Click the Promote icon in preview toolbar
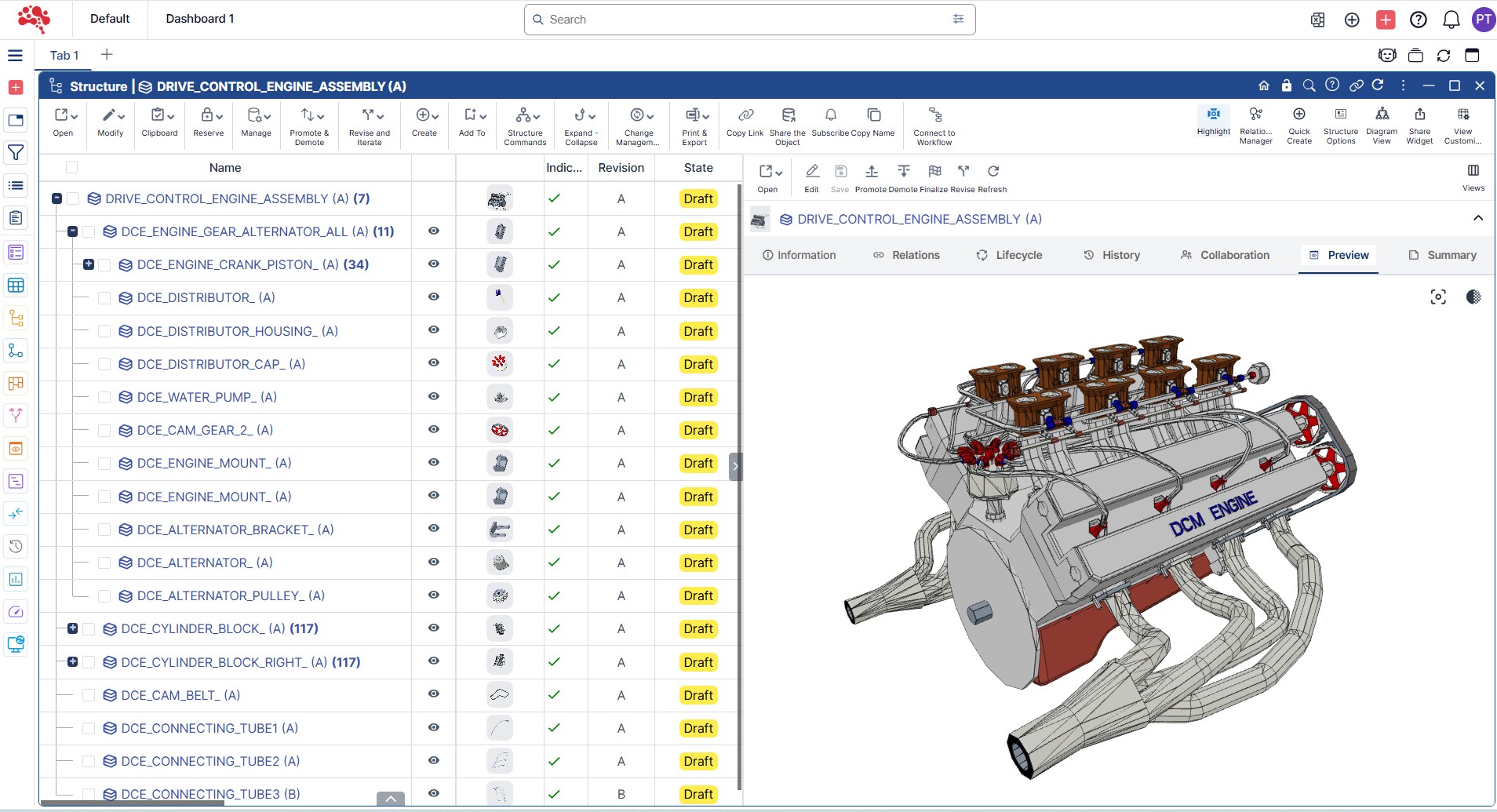 [871, 172]
